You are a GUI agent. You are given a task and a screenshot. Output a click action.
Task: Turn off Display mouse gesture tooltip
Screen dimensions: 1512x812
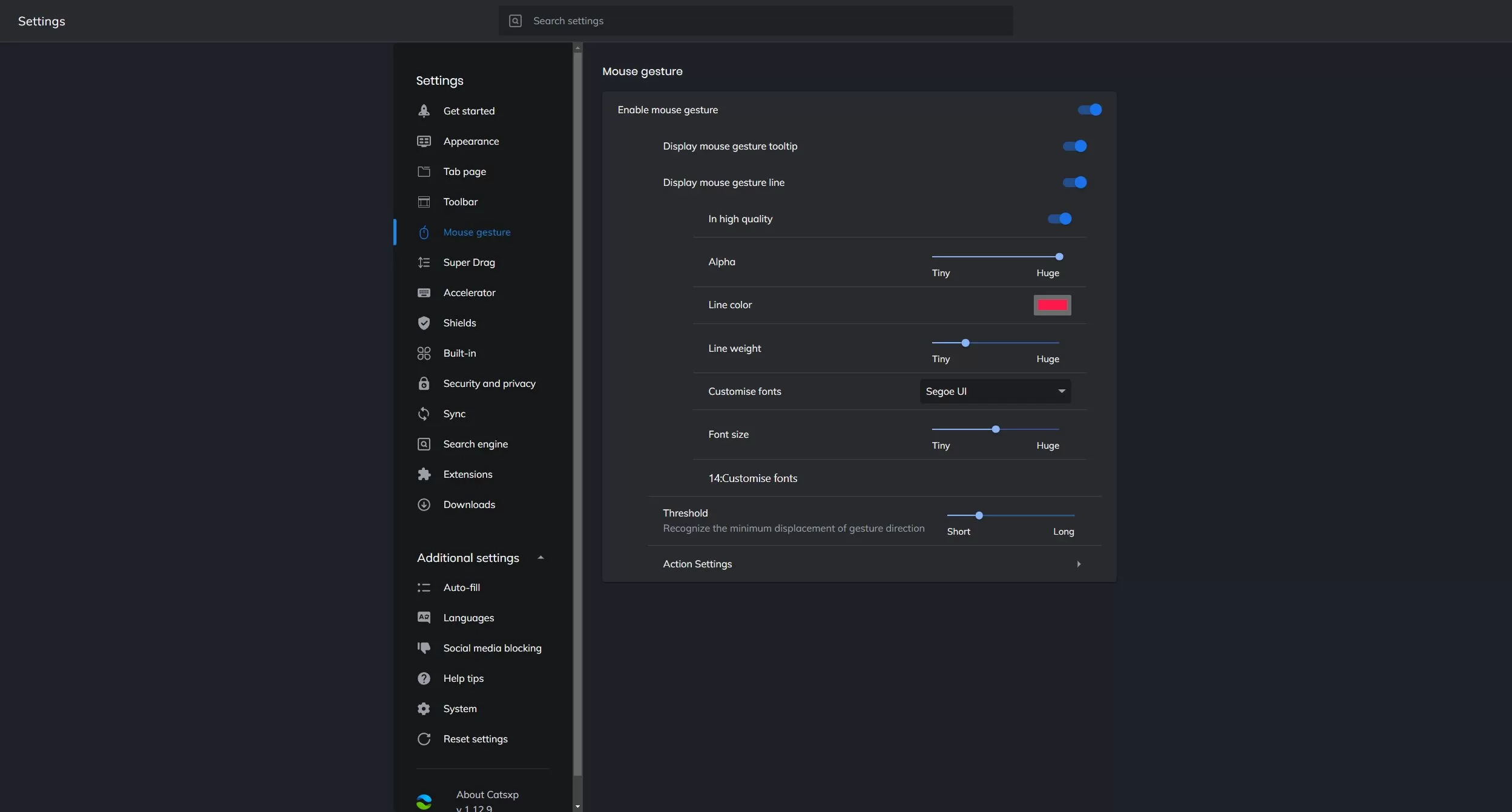point(1076,146)
